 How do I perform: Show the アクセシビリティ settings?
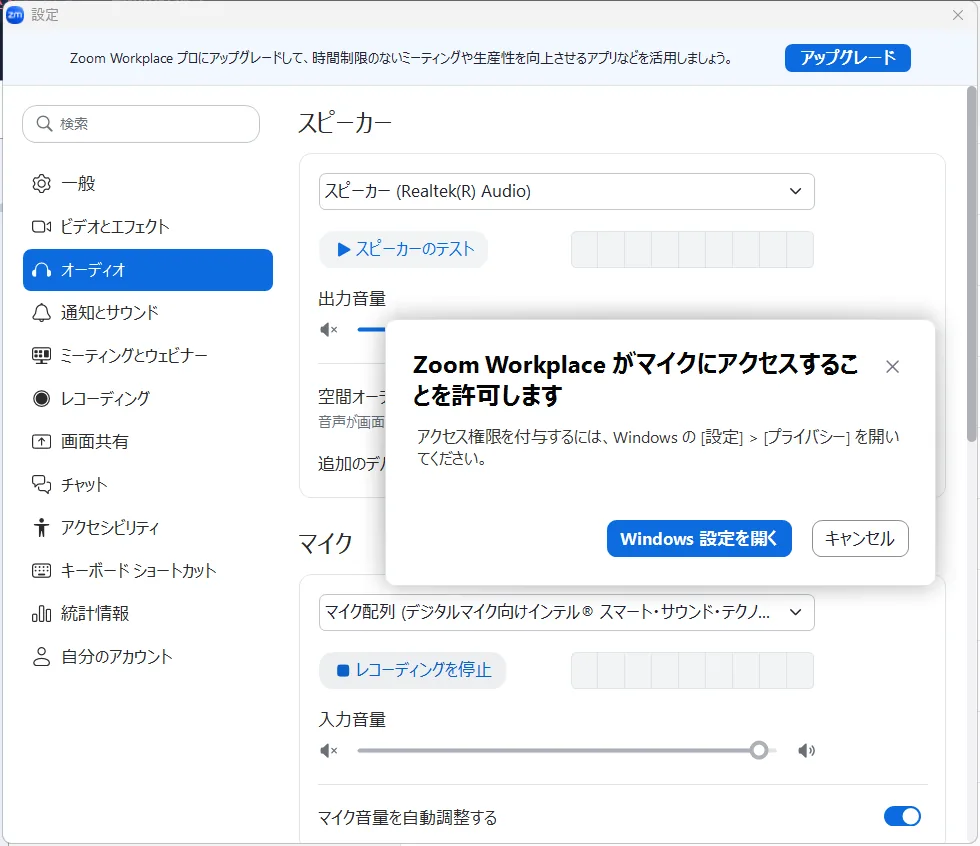[x=148, y=527]
